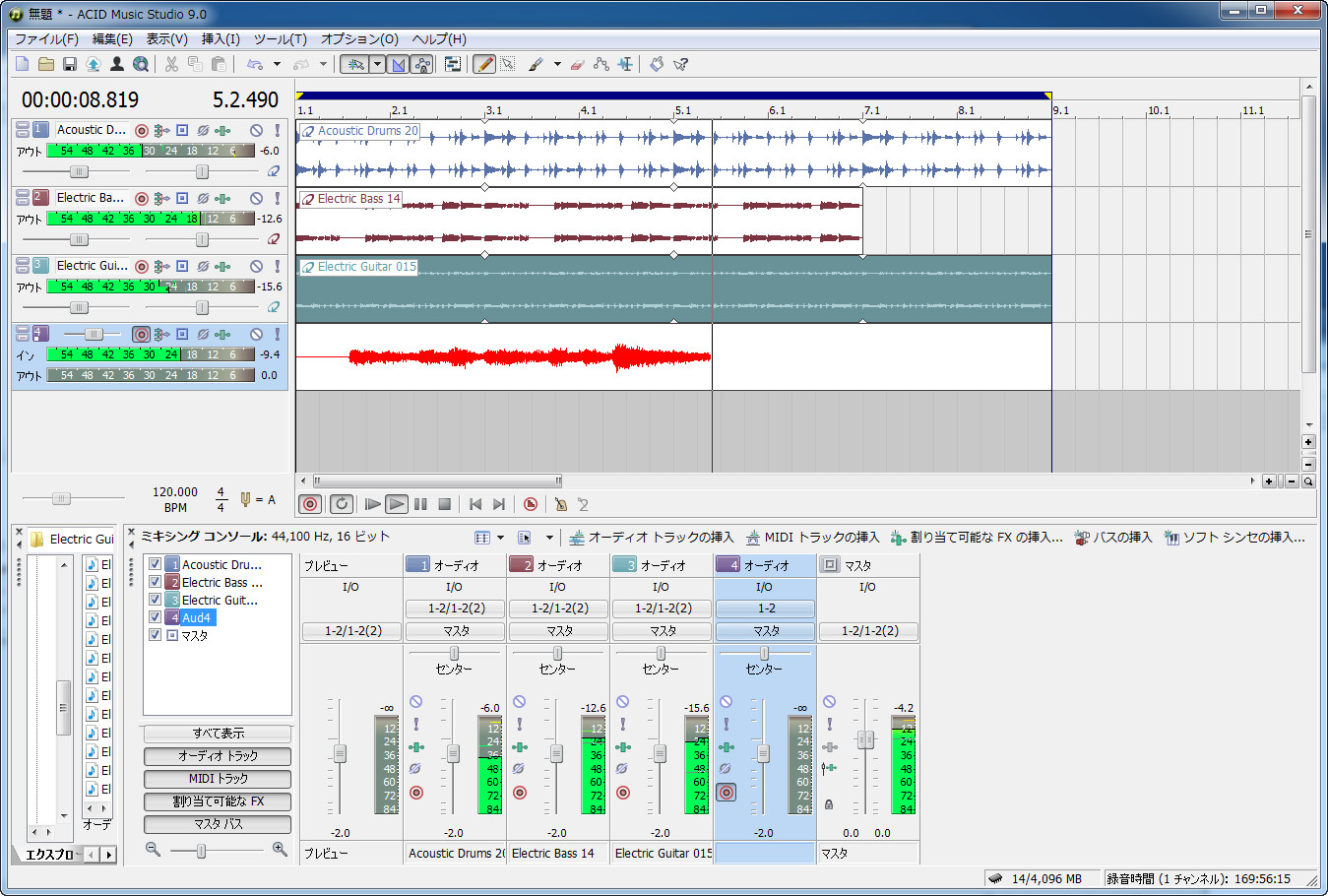1328x896 pixels.
Task: Open the redo history dropdown arrow
Action: click(x=323, y=64)
